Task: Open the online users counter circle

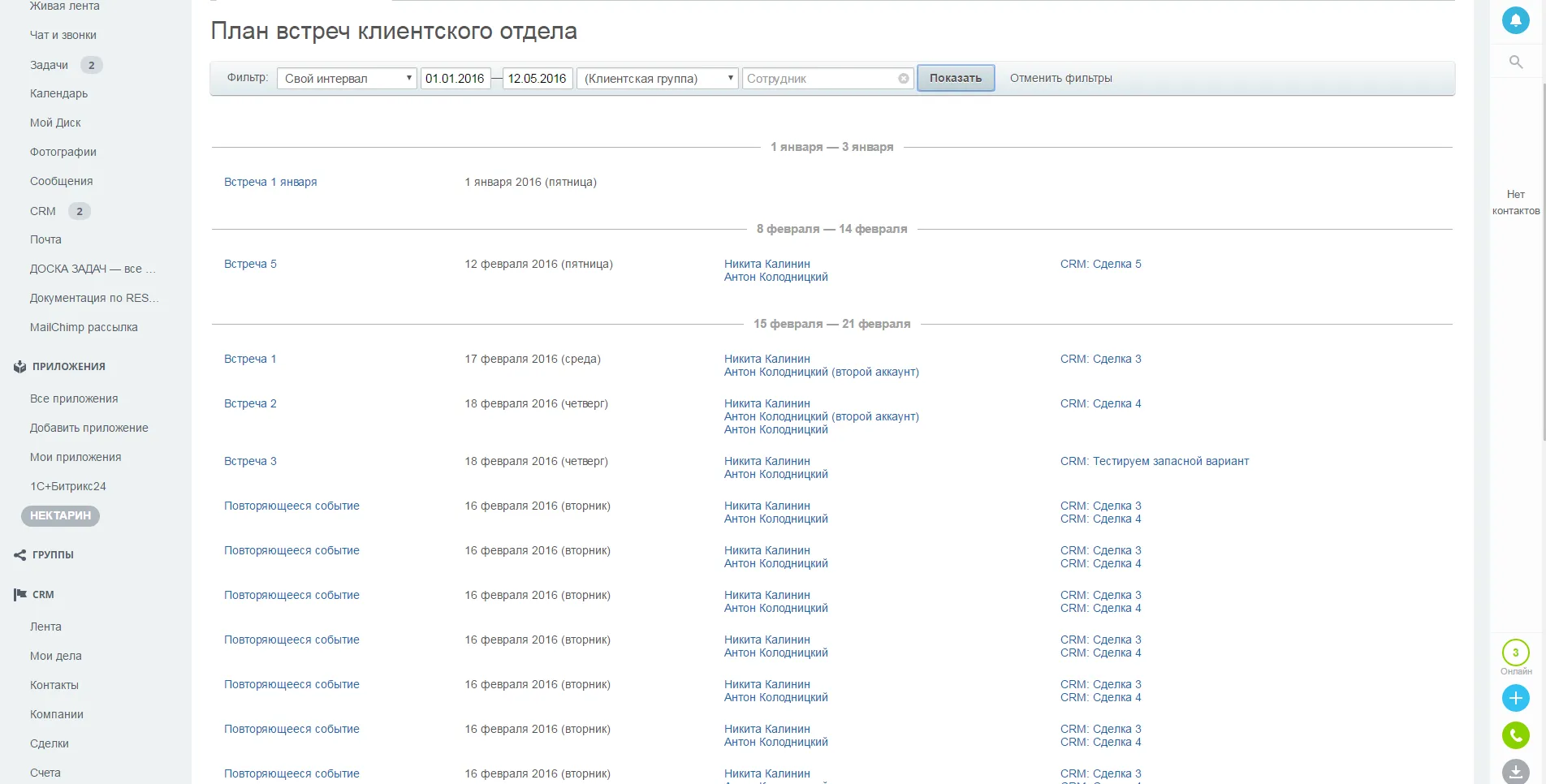Action: click(x=1515, y=653)
